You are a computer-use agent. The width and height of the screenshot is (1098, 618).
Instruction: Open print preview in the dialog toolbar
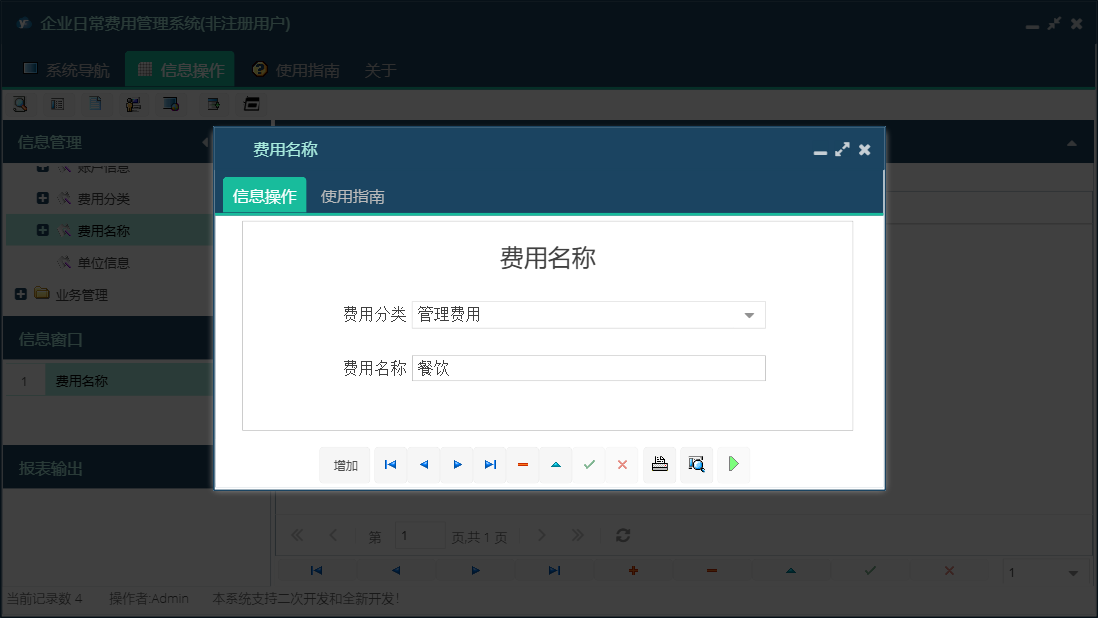coord(696,464)
